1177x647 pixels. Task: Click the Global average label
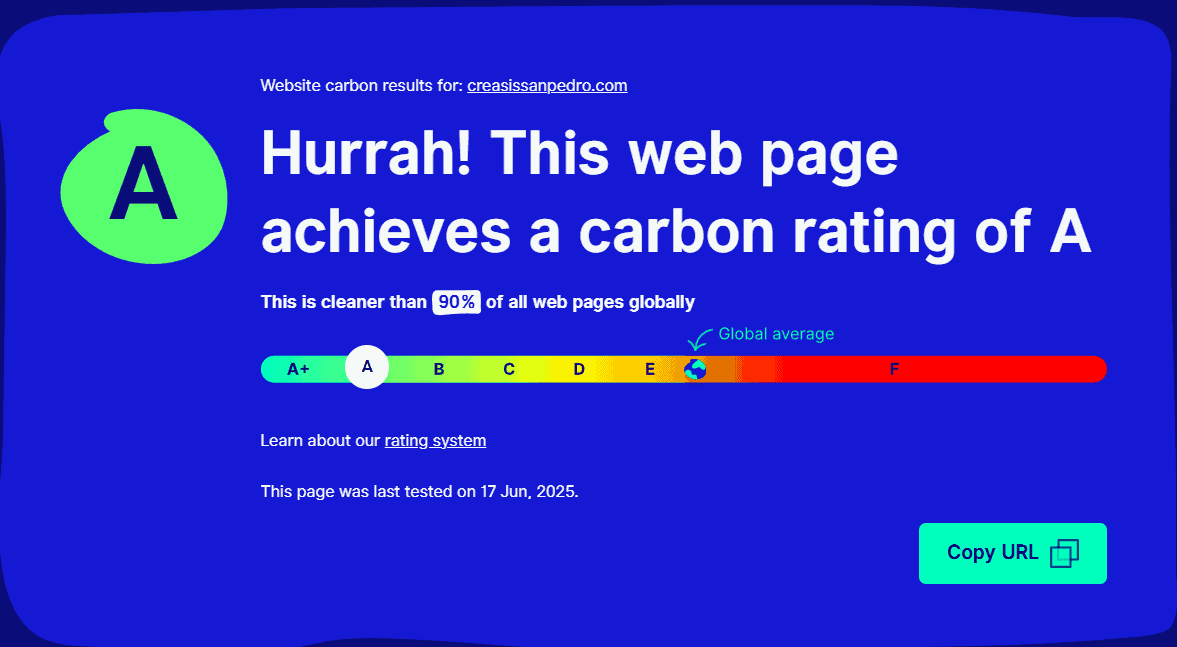coord(776,334)
